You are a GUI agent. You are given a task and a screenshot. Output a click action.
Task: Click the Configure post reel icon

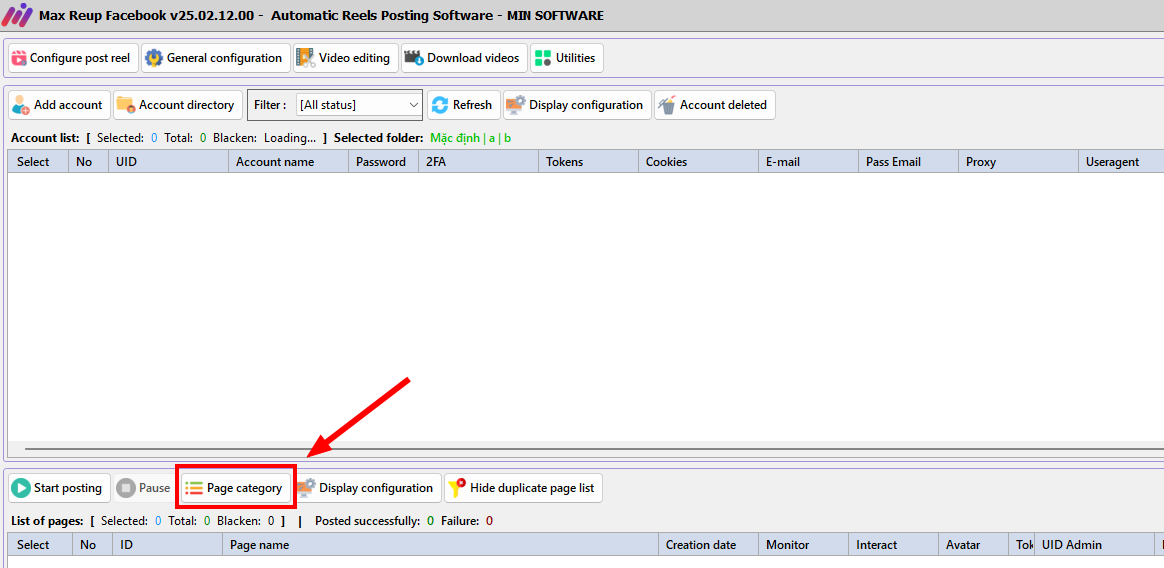(x=19, y=58)
